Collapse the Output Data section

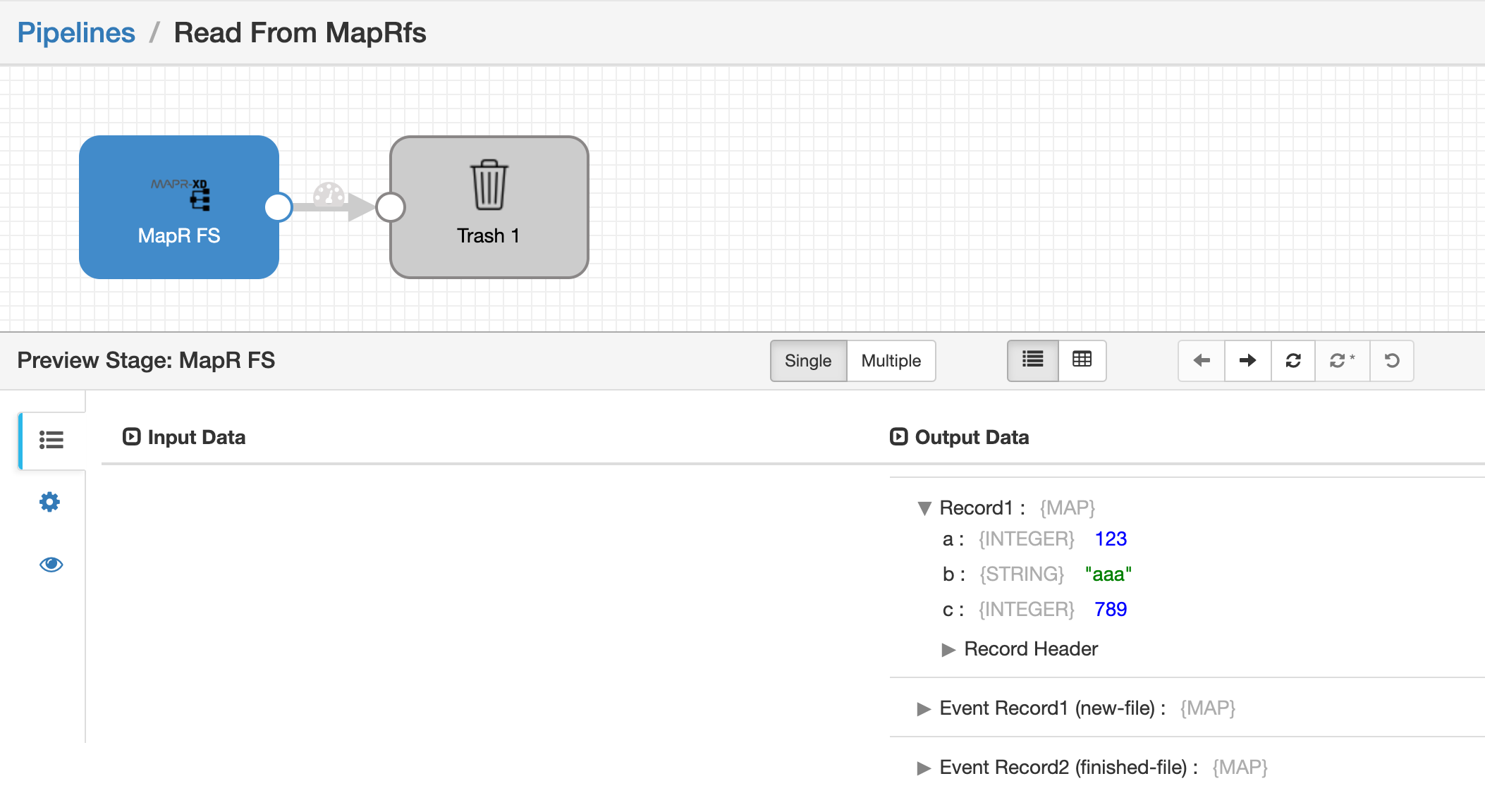coord(898,437)
